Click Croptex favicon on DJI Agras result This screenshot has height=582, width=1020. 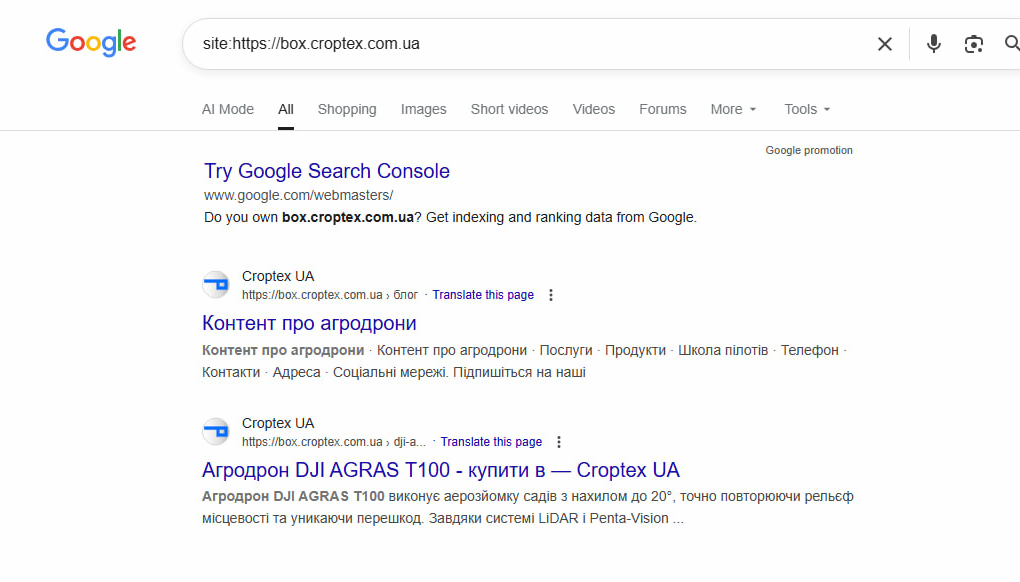pos(216,432)
